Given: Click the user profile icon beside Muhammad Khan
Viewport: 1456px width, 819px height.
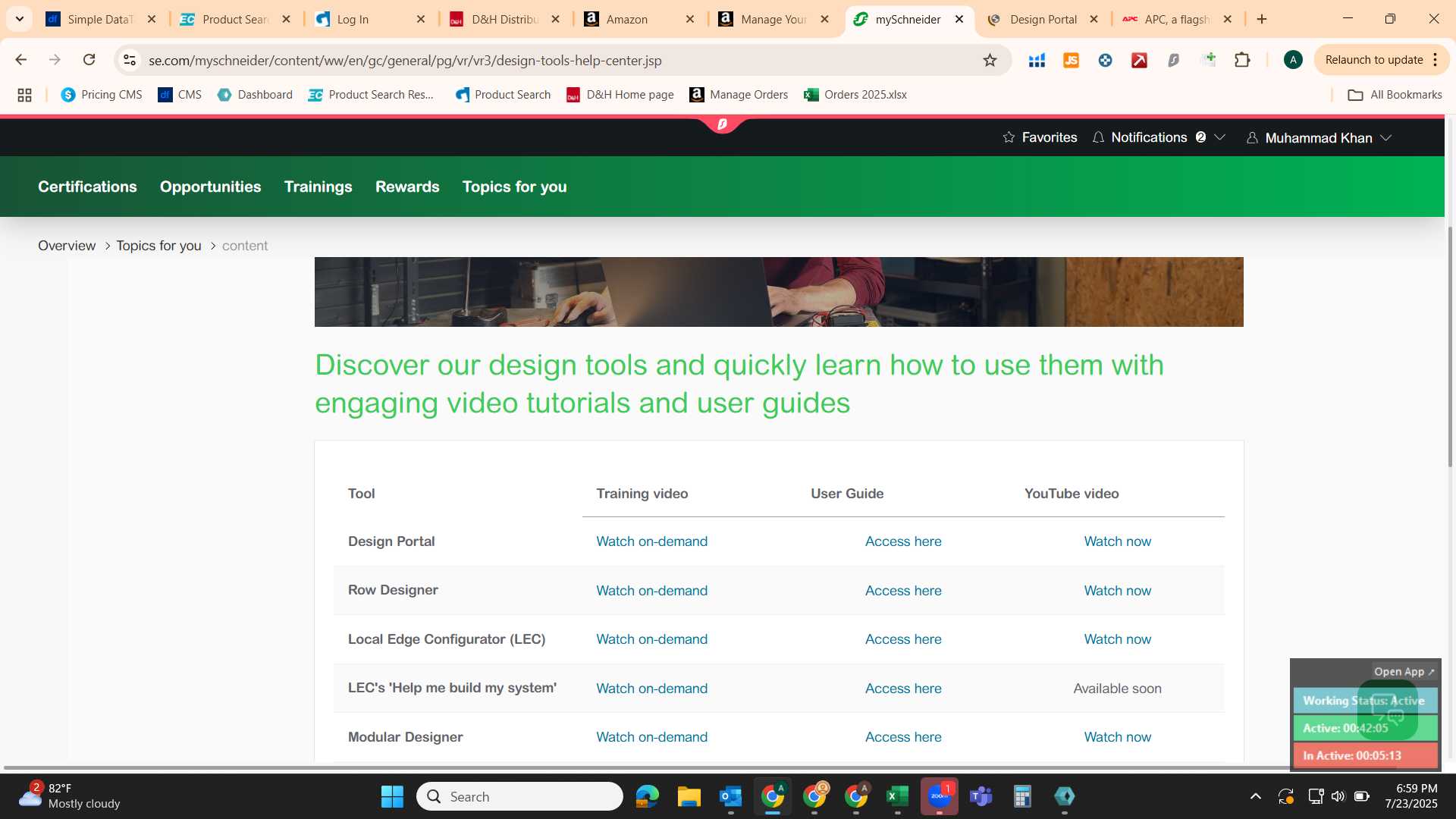Looking at the screenshot, I should 1252,138.
